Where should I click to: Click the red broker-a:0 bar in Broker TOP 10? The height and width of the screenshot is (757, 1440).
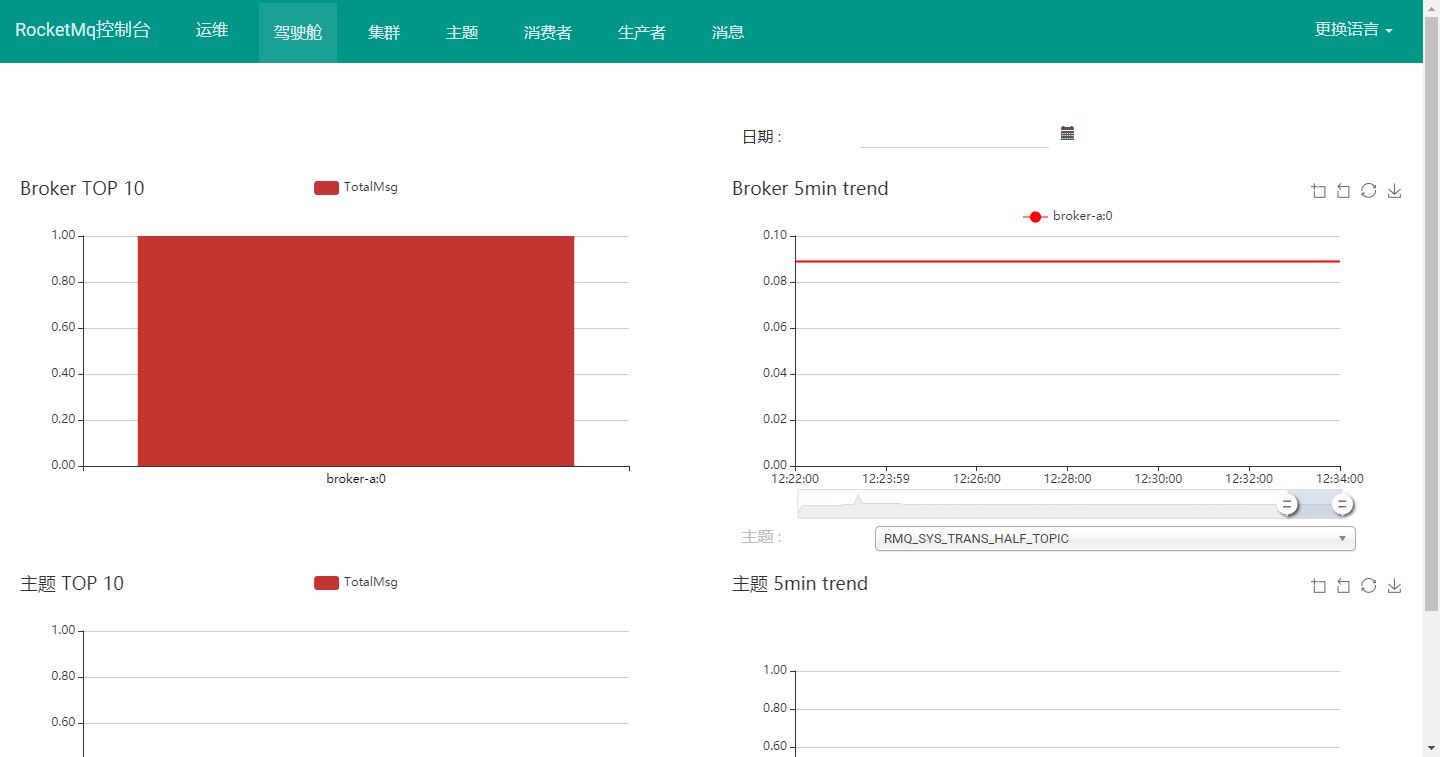pyautogui.click(x=356, y=351)
